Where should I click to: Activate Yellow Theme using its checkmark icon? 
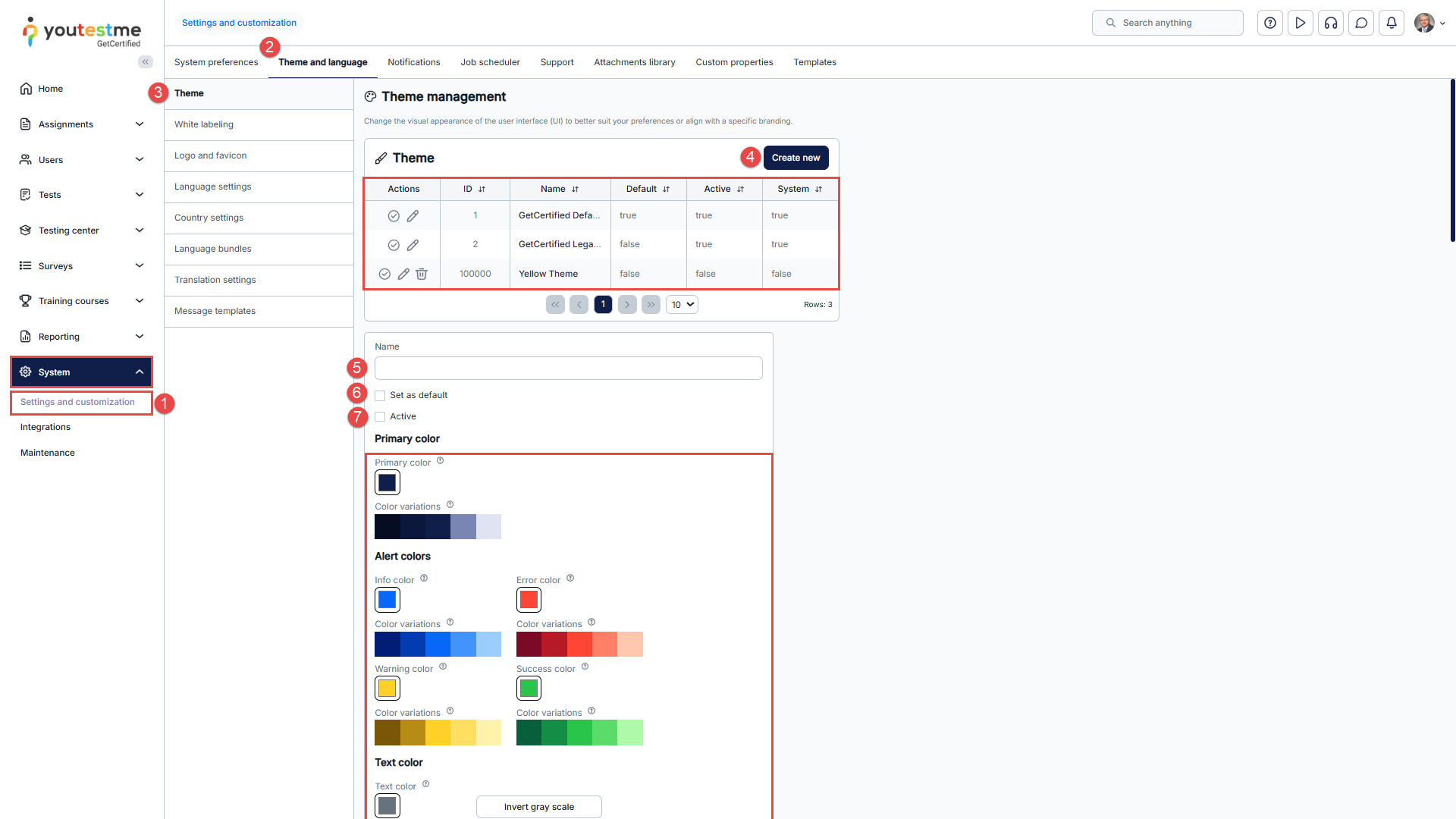384,274
